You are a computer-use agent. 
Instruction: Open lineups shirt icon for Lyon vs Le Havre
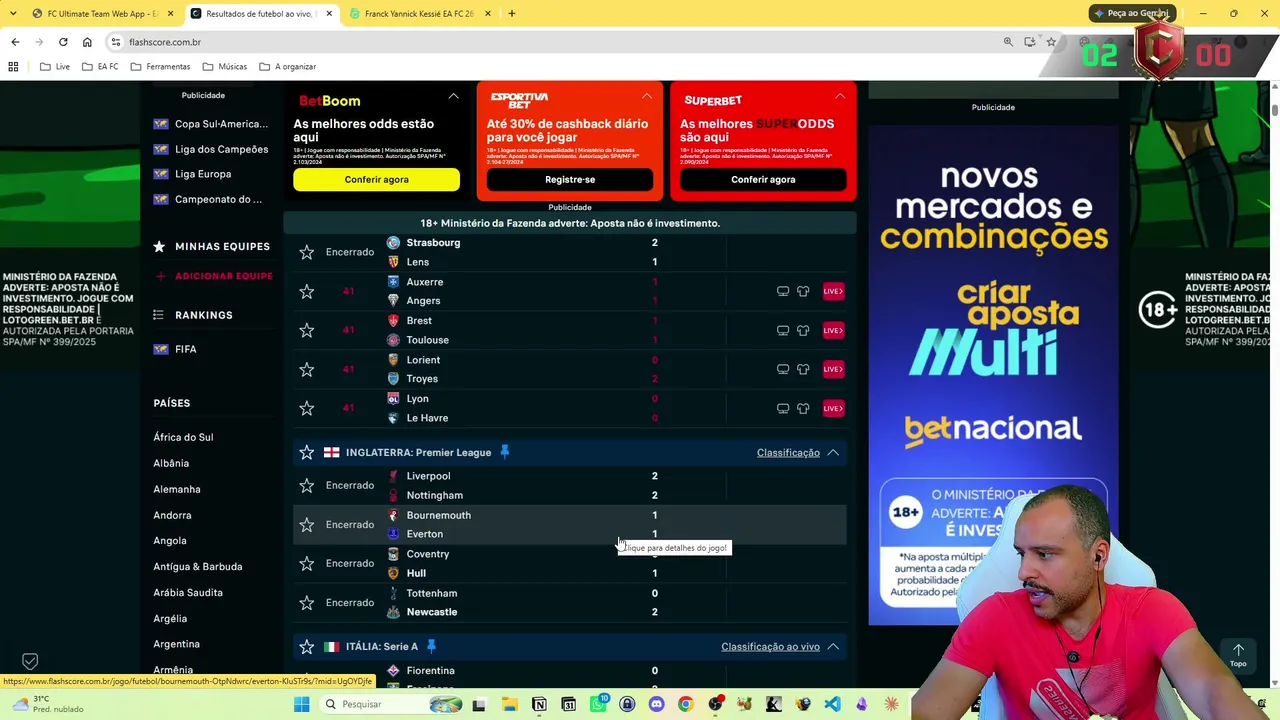803,408
